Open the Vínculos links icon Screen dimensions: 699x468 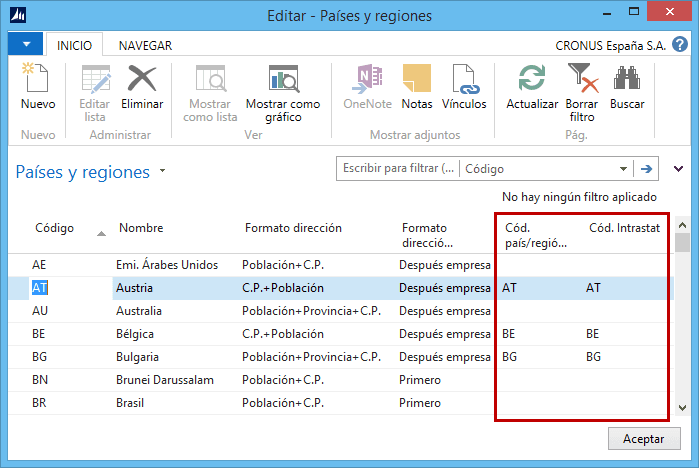[464, 78]
